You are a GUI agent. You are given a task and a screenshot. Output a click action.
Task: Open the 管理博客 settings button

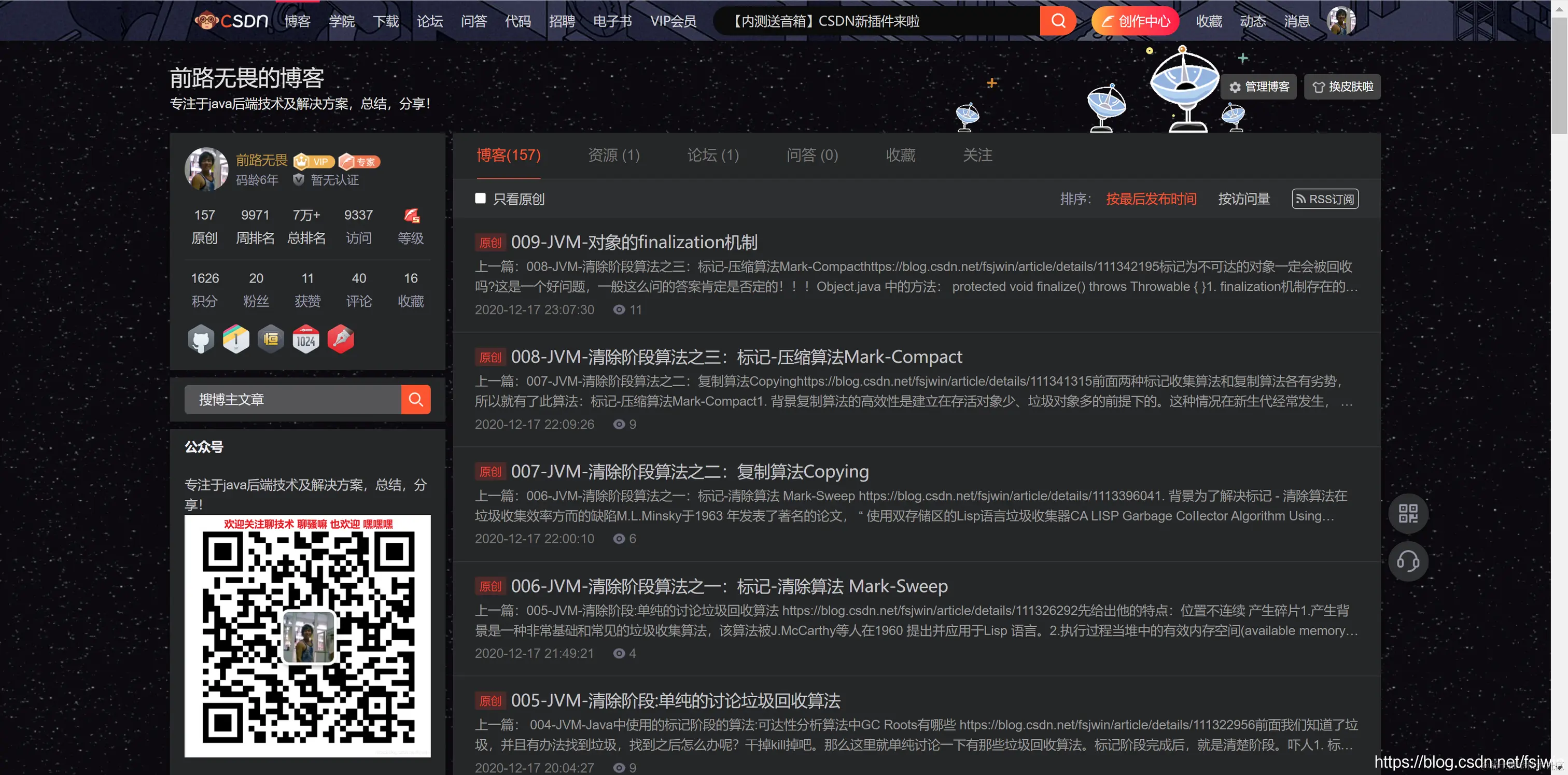click(1259, 87)
